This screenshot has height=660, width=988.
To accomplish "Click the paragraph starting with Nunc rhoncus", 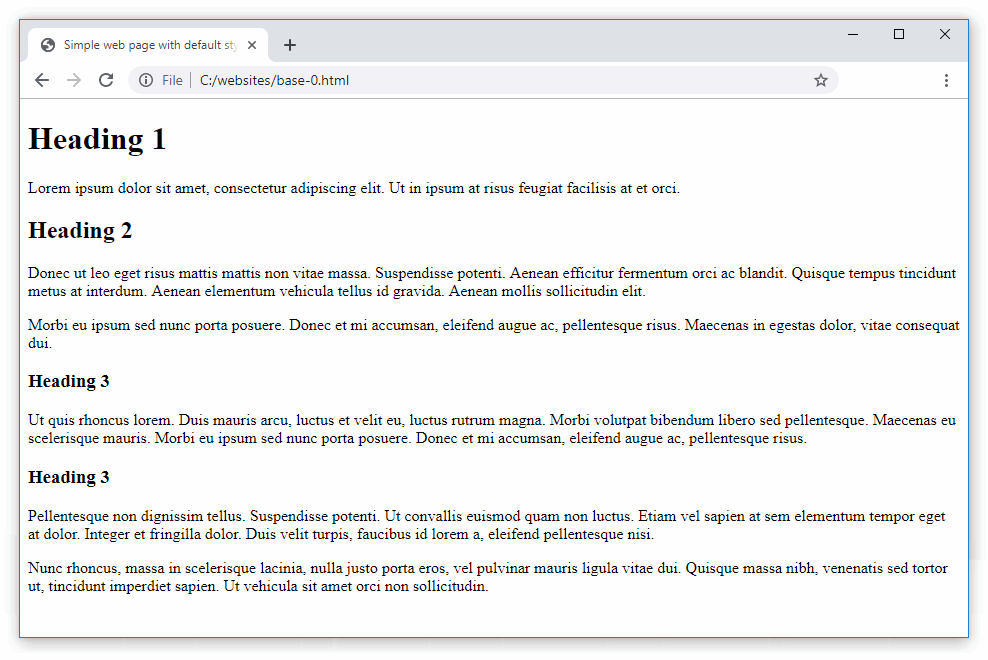I will click(487, 577).
